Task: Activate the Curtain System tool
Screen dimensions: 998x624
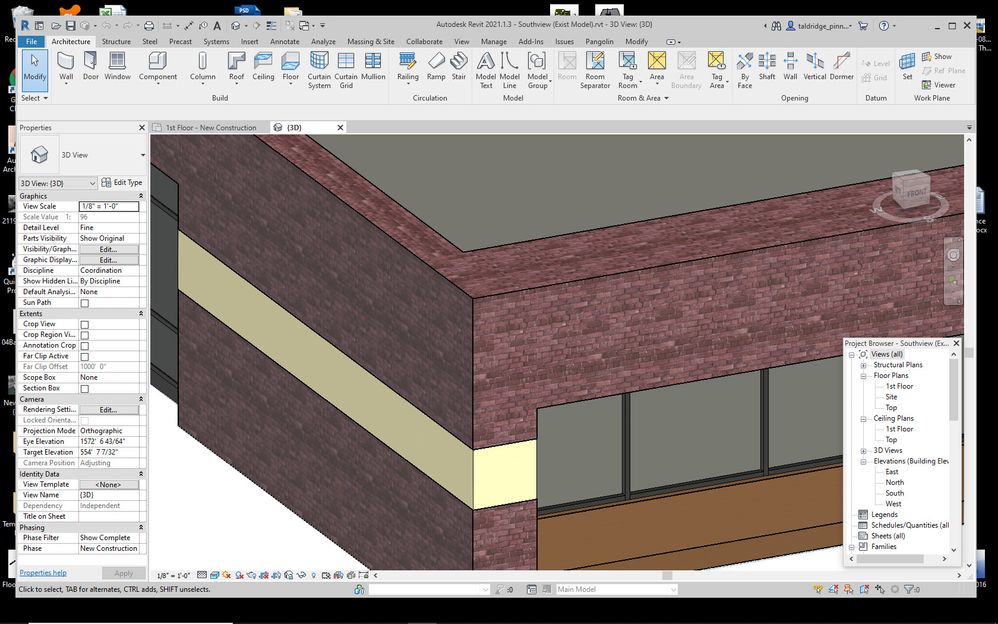Action: pyautogui.click(x=319, y=70)
